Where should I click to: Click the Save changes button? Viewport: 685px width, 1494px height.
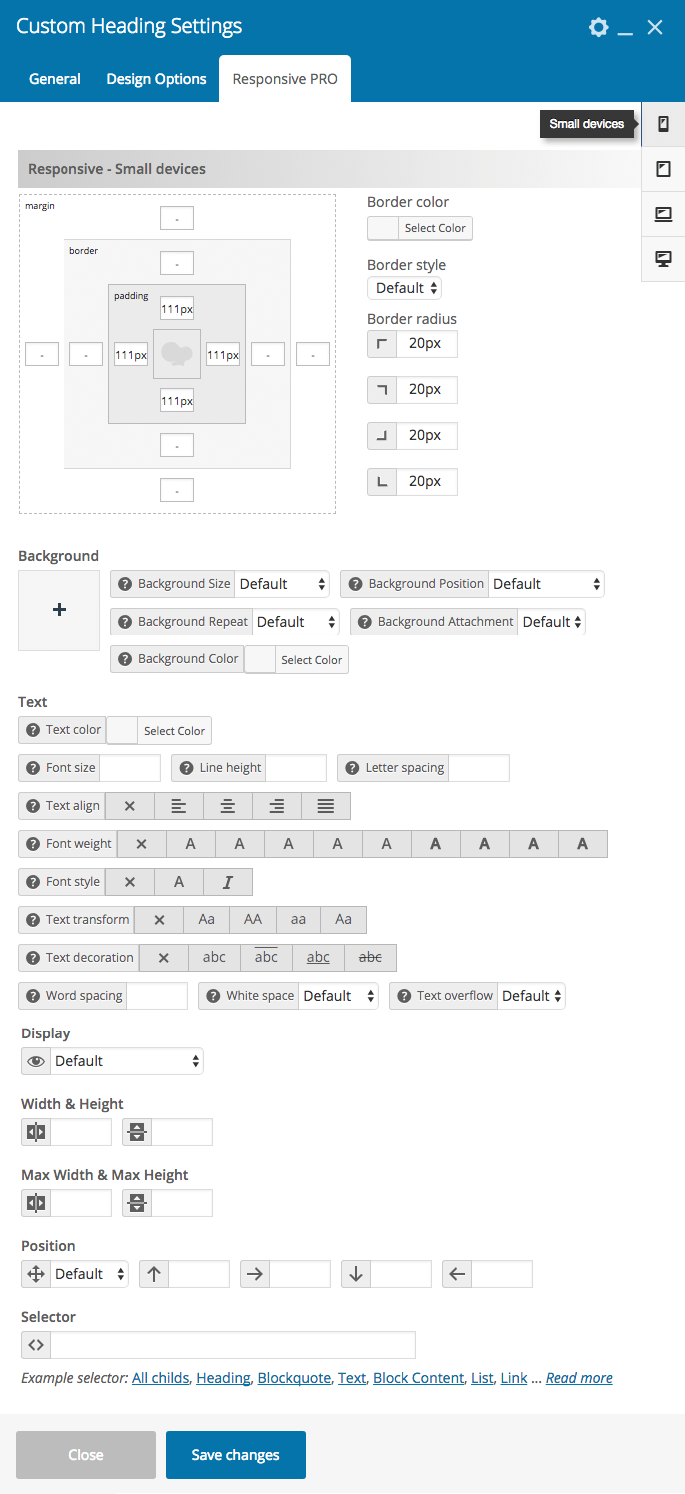(x=236, y=1455)
